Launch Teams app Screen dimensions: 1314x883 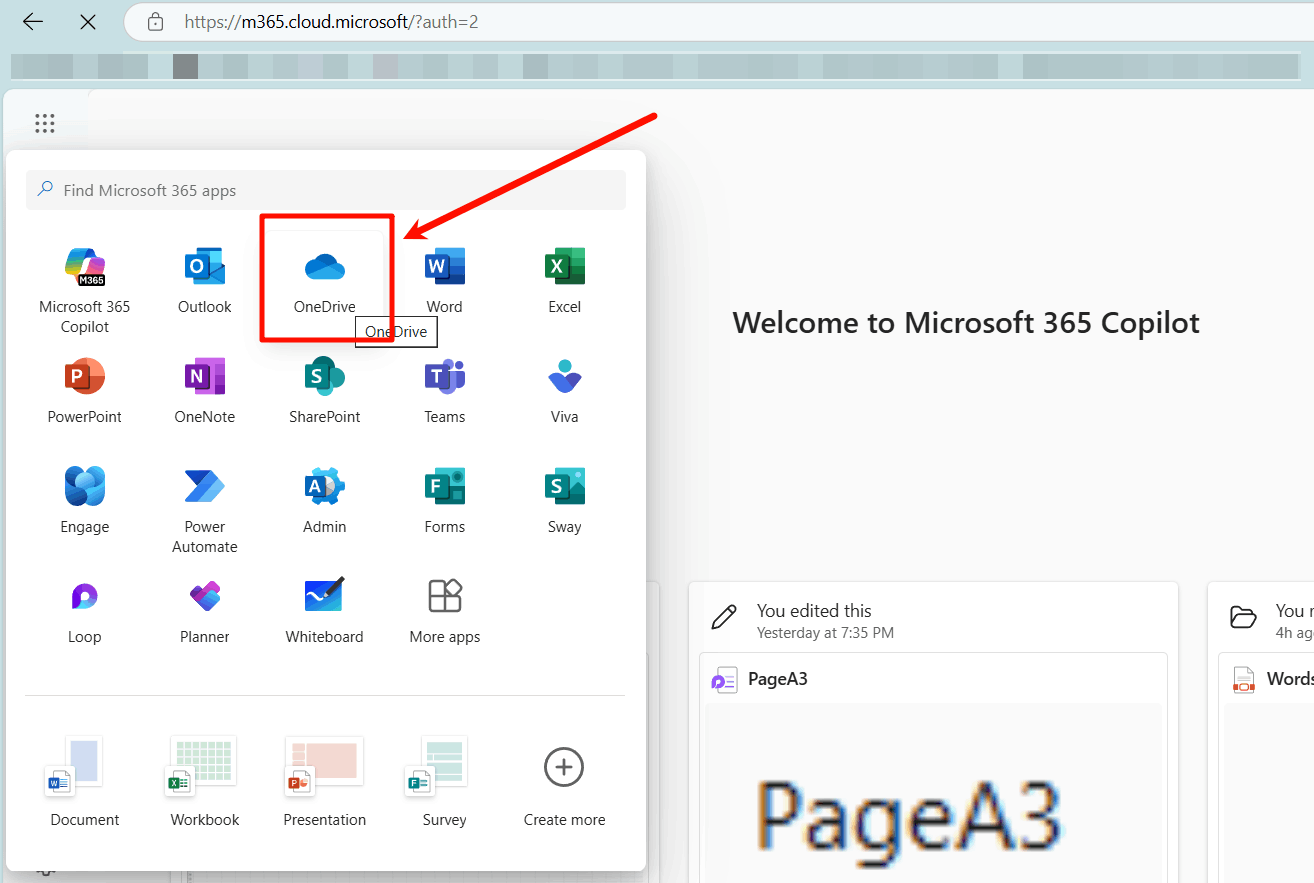coord(445,390)
